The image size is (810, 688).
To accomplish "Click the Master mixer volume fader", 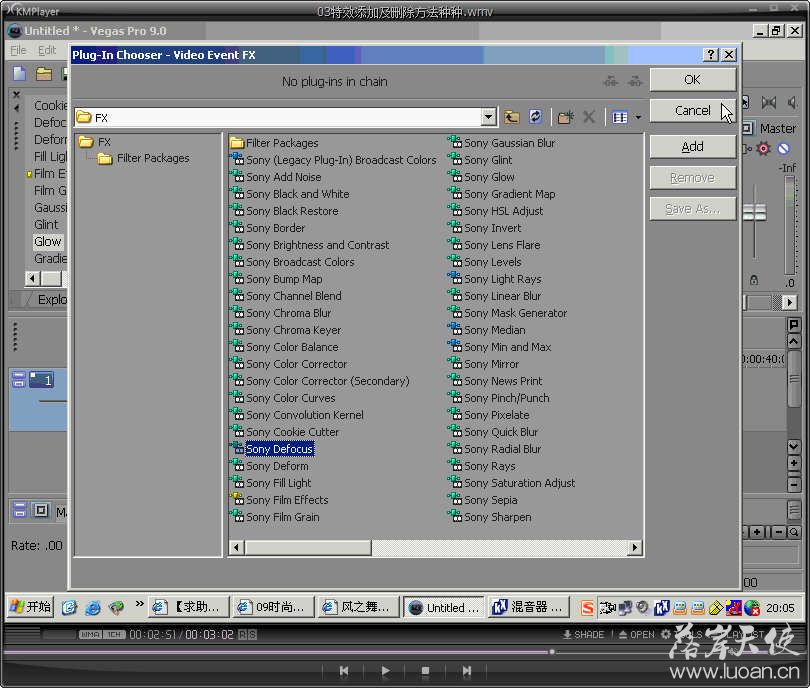I will [x=754, y=212].
